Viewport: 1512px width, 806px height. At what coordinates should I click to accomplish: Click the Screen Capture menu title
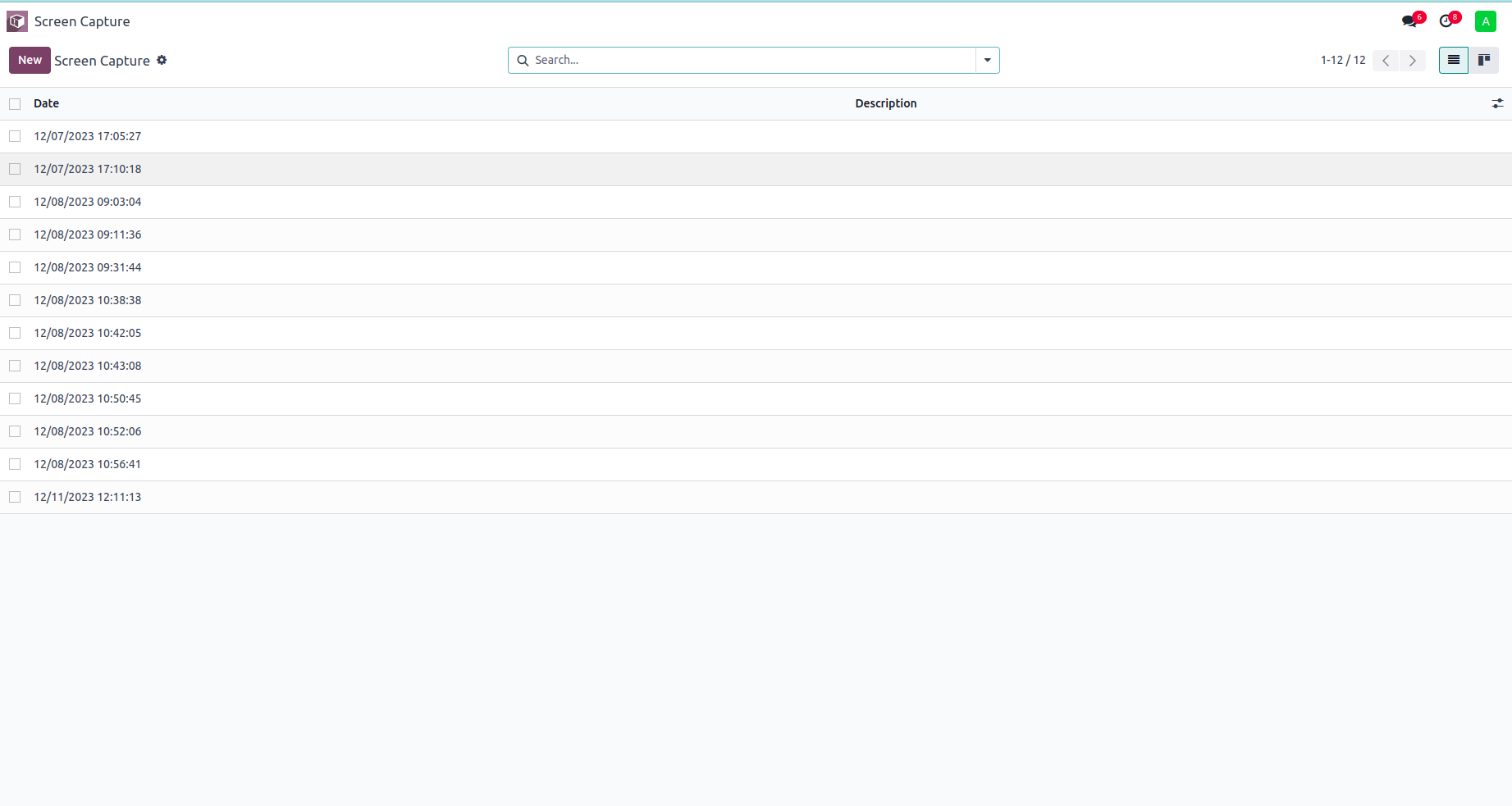tap(82, 21)
